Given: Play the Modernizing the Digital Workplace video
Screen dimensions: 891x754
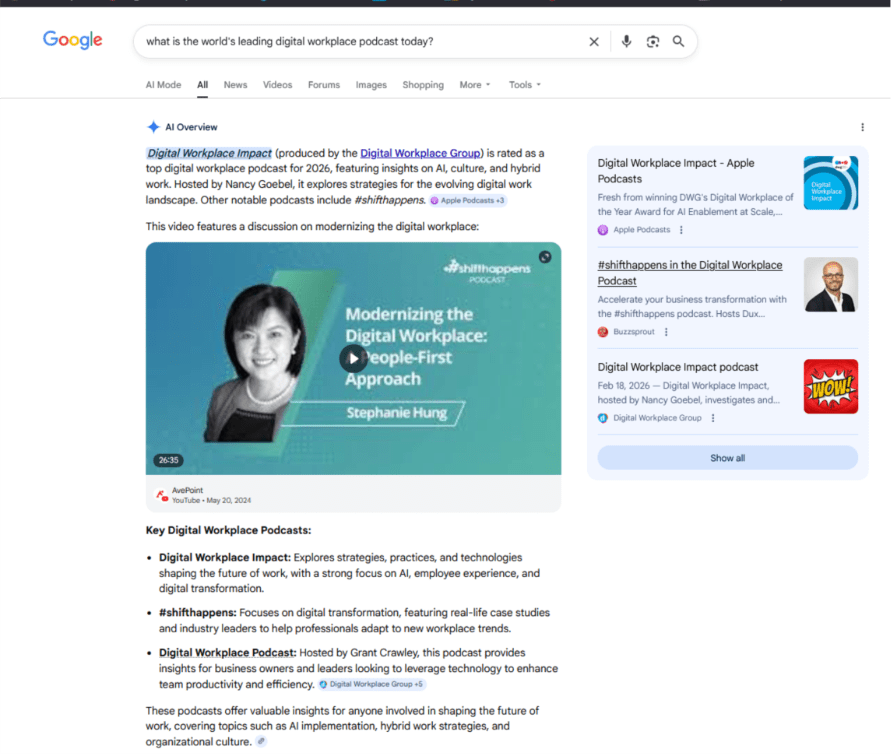Looking at the screenshot, I should click(353, 358).
